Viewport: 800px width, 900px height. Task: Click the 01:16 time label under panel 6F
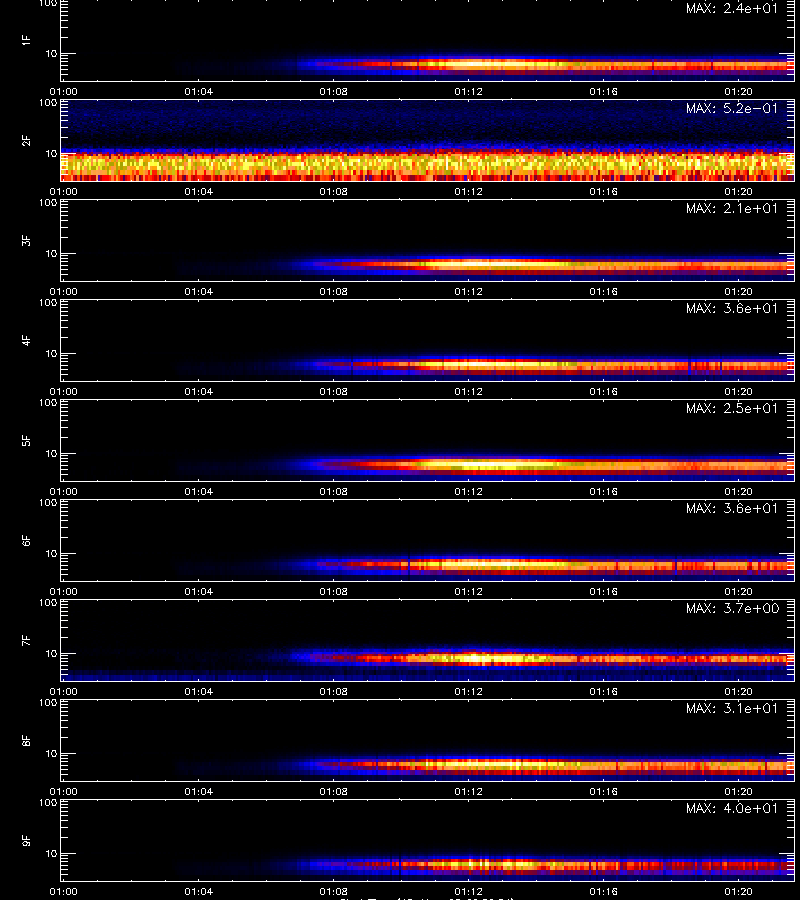click(x=603, y=591)
